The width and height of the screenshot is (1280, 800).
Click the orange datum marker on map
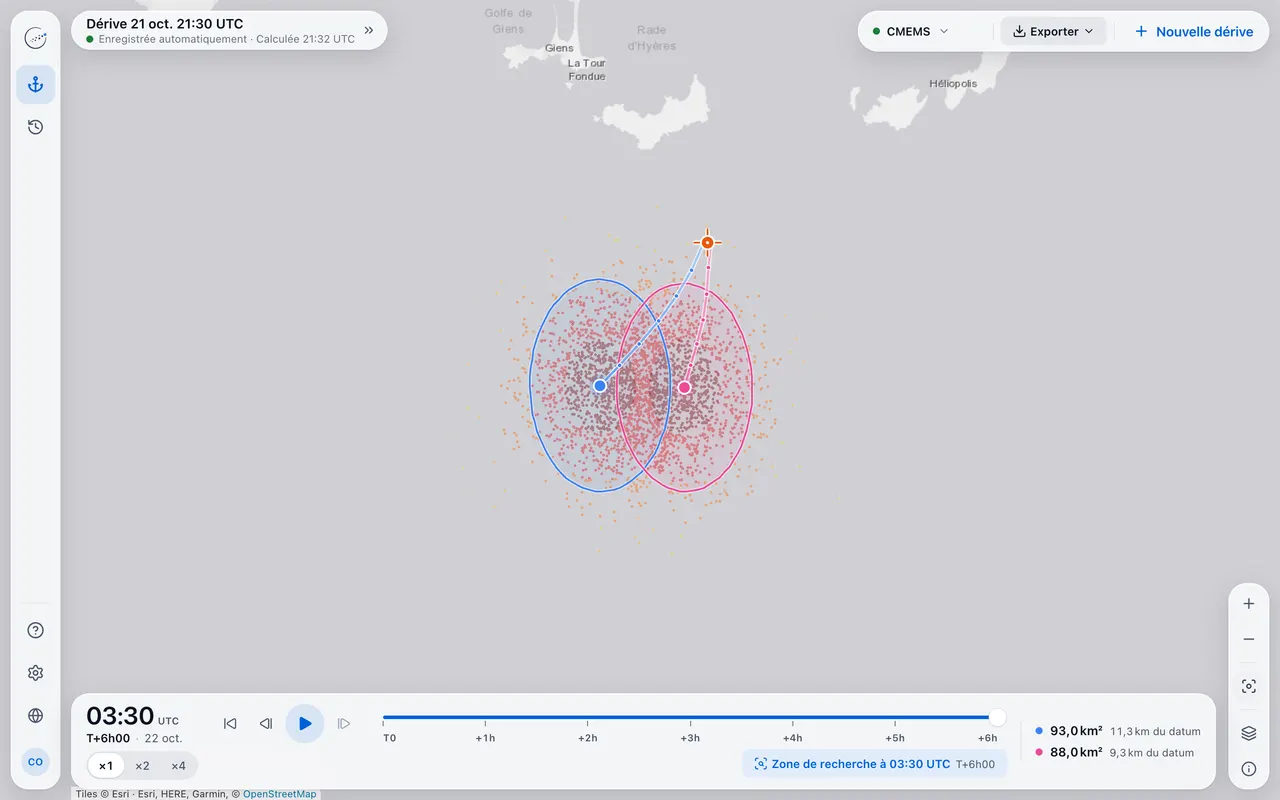[707, 242]
